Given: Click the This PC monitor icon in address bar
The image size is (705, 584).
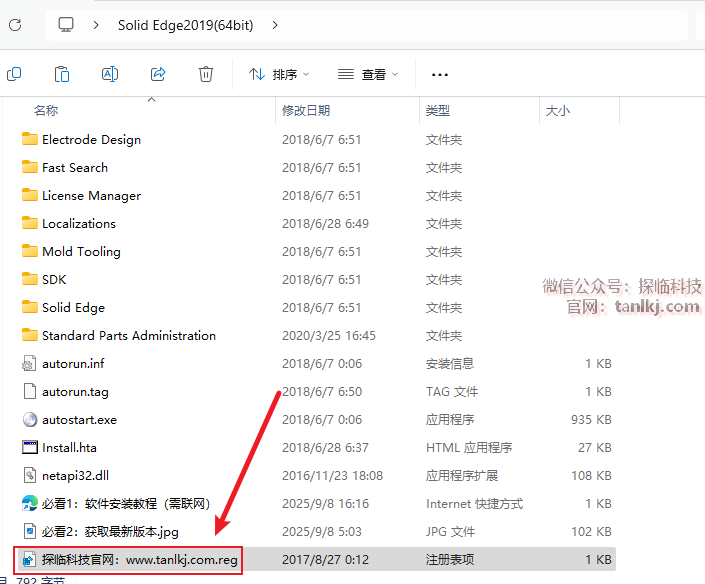Looking at the screenshot, I should [67, 24].
